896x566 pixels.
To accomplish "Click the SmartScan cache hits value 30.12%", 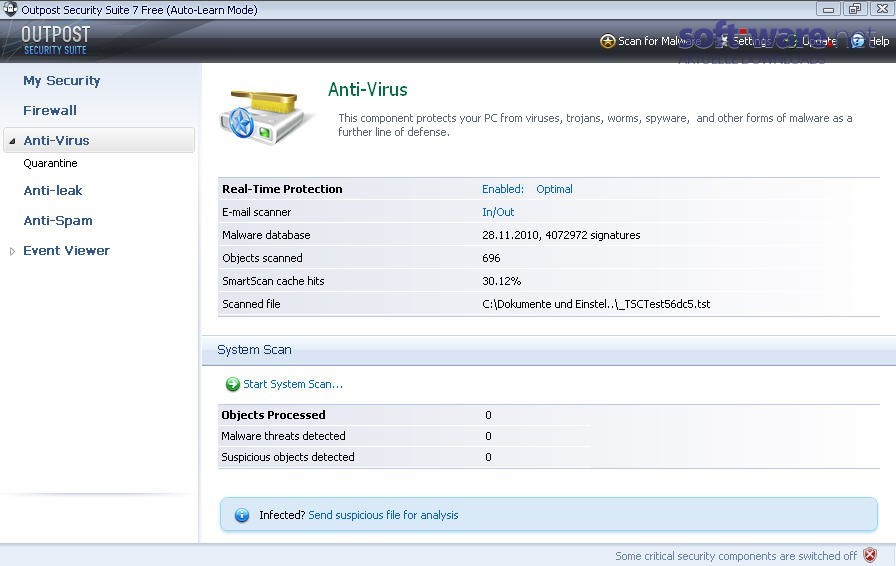I will [x=502, y=281].
